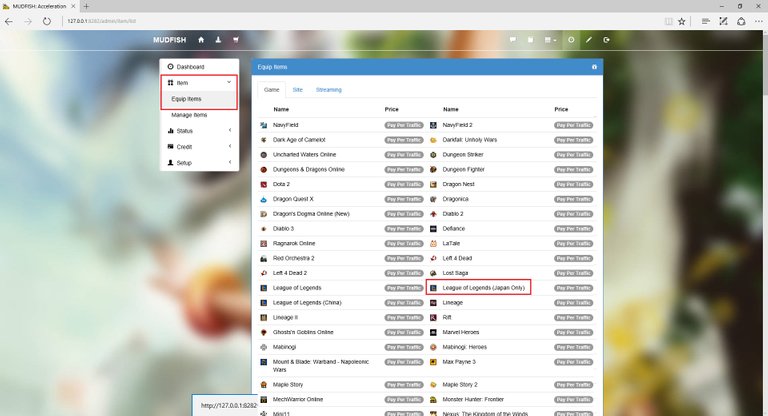Viewport: 768px width, 416px height.
Task: Click the flag icon in top navbar
Action: tap(512, 40)
